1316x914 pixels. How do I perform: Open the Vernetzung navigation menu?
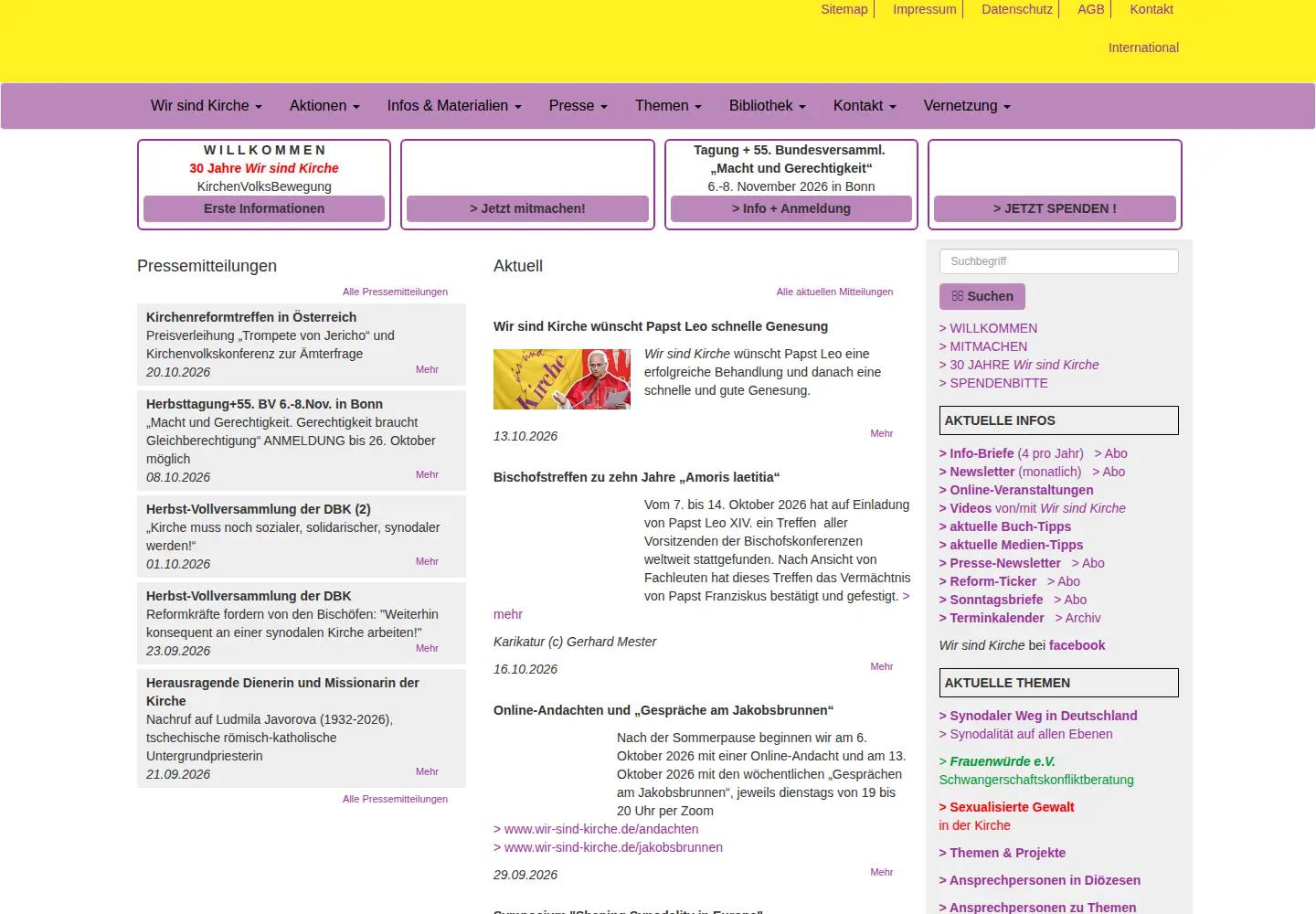pyautogui.click(x=967, y=106)
